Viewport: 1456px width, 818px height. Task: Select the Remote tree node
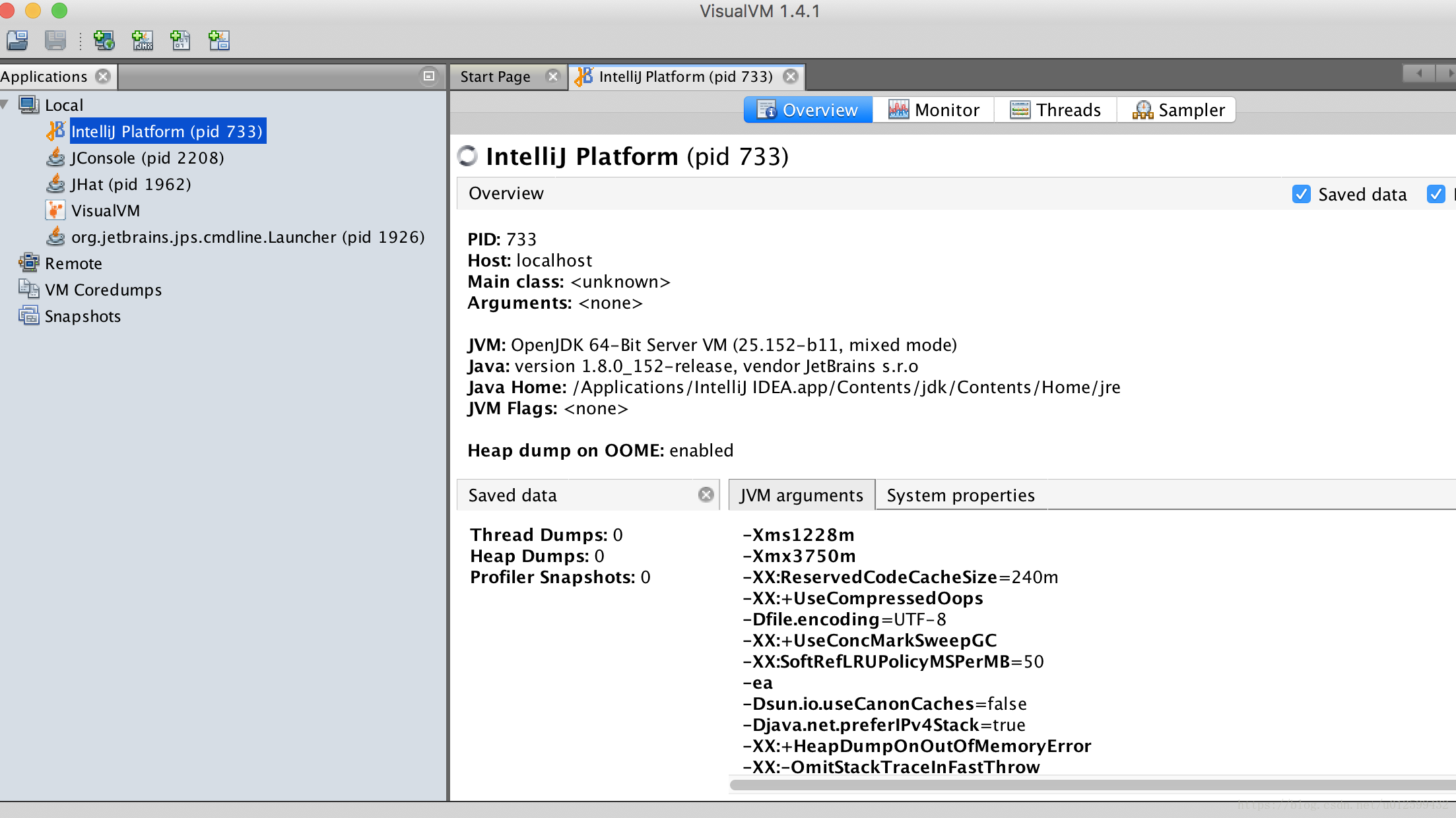coord(73,263)
